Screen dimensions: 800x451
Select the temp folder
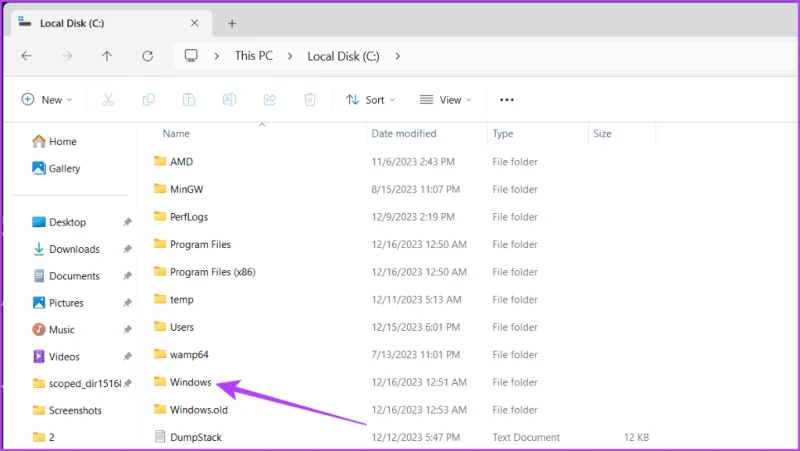(182, 299)
